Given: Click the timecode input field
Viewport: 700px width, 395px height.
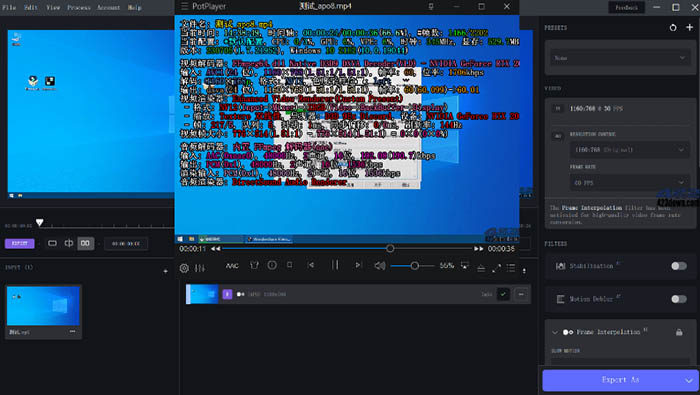Looking at the screenshot, I should (x=126, y=244).
